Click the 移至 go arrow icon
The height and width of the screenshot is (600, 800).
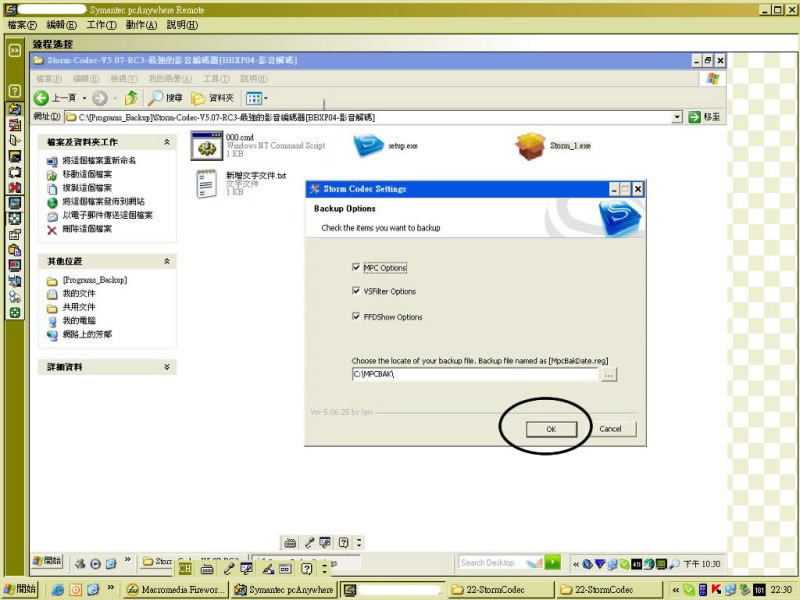coord(694,117)
